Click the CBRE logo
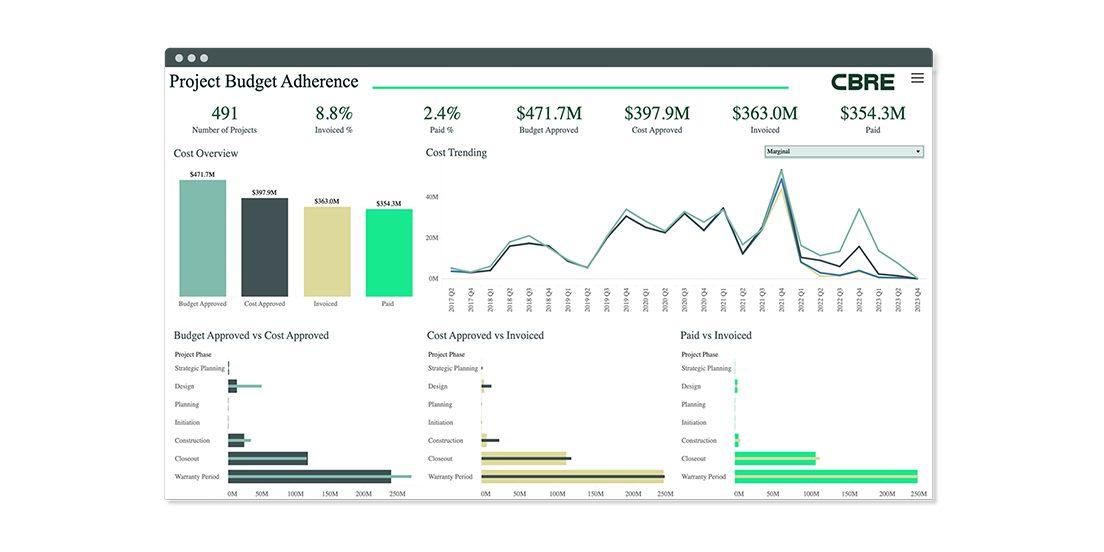 (x=864, y=82)
